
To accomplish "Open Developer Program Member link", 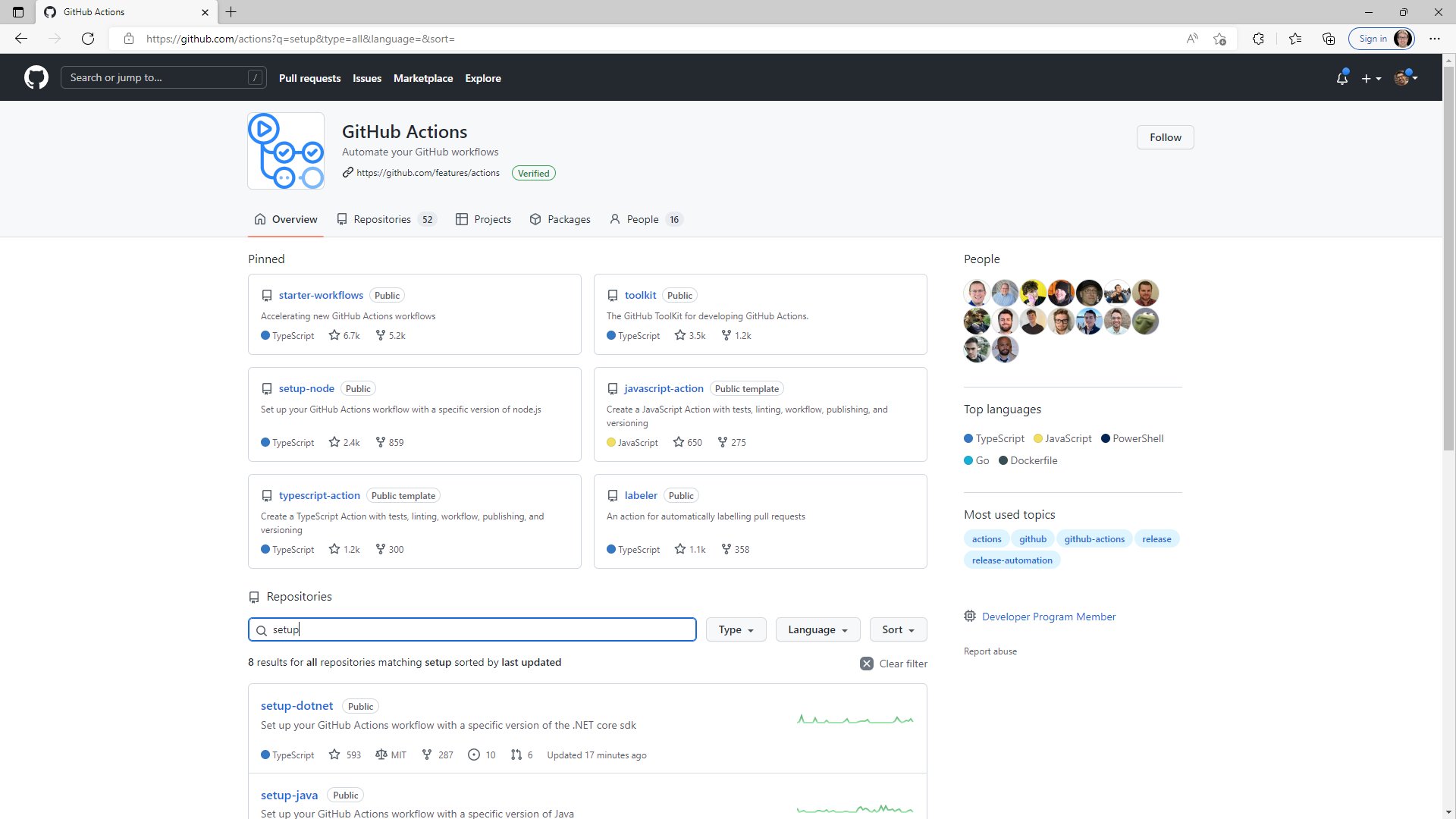I will (x=1049, y=617).
